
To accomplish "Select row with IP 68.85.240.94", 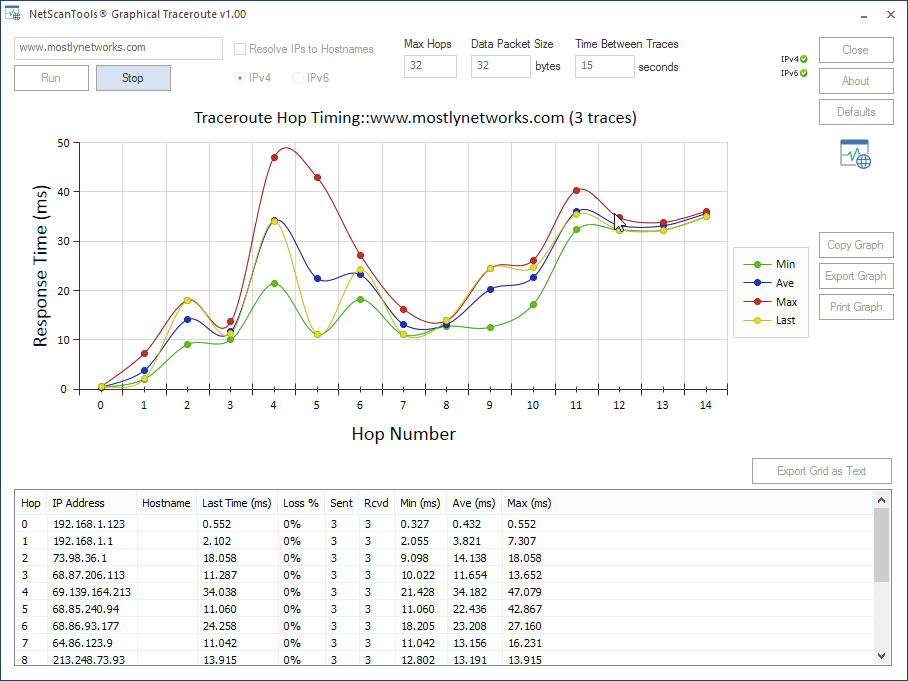I will [444, 609].
